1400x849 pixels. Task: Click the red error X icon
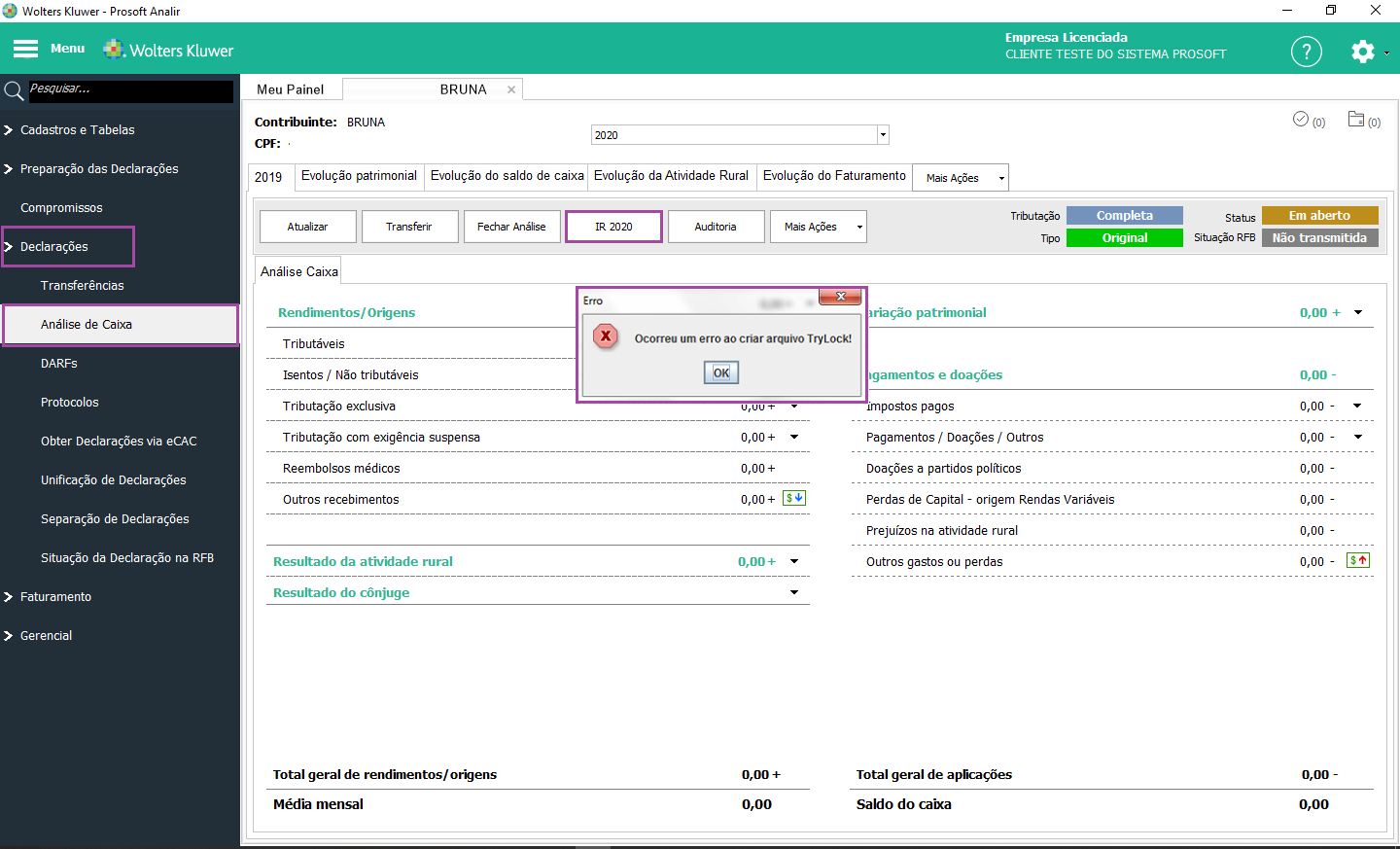[606, 336]
